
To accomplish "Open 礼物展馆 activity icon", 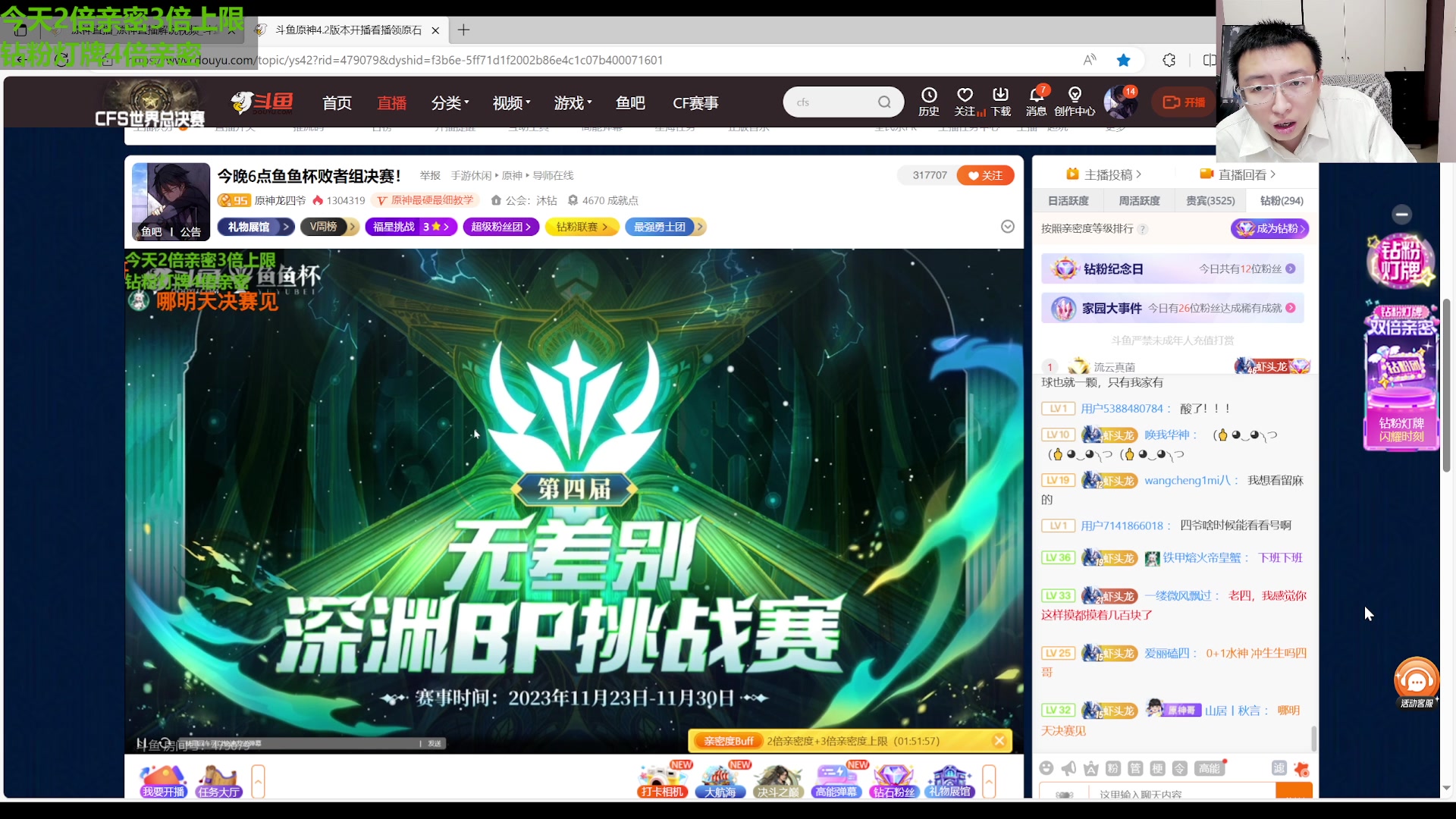I will pyautogui.click(x=950, y=781).
